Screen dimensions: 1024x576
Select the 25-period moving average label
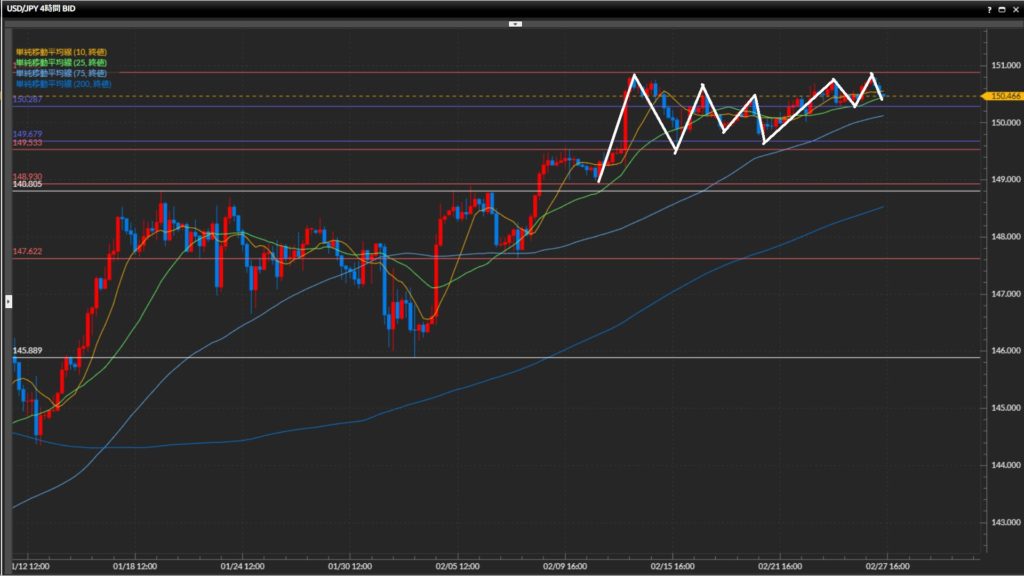(63, 63)
